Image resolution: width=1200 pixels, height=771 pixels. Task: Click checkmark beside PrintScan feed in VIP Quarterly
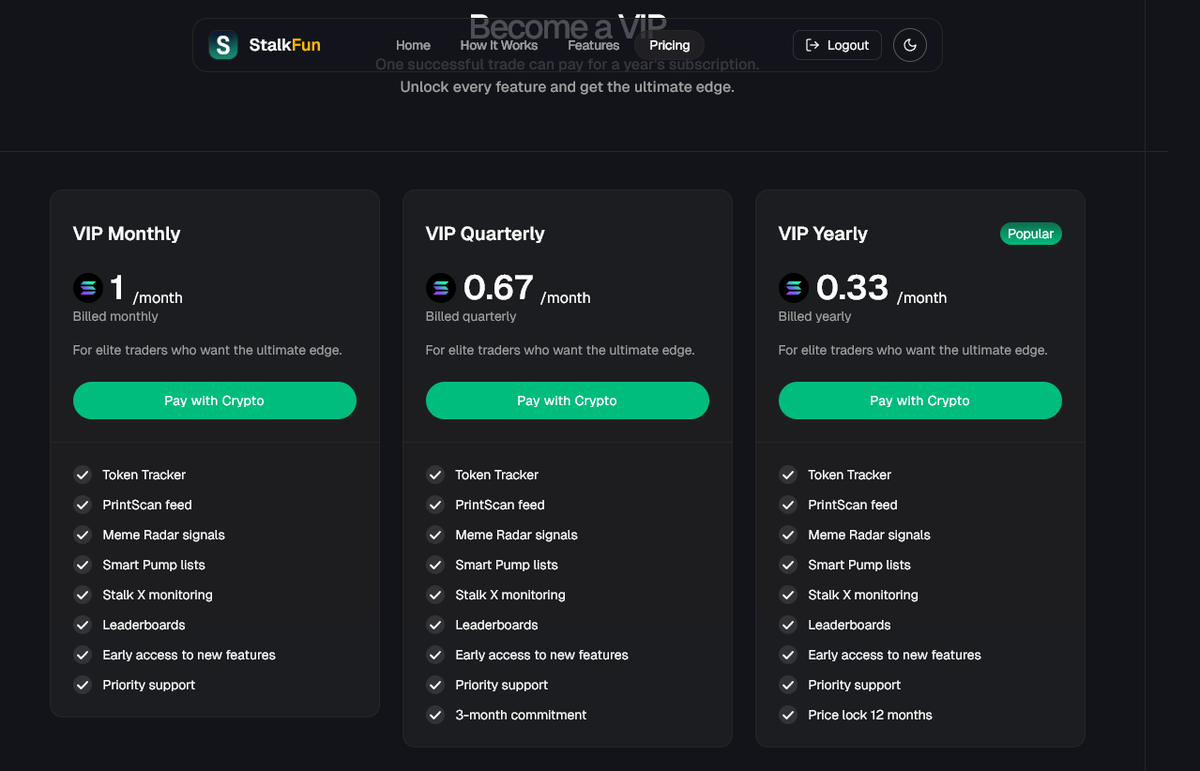point(435,505)
